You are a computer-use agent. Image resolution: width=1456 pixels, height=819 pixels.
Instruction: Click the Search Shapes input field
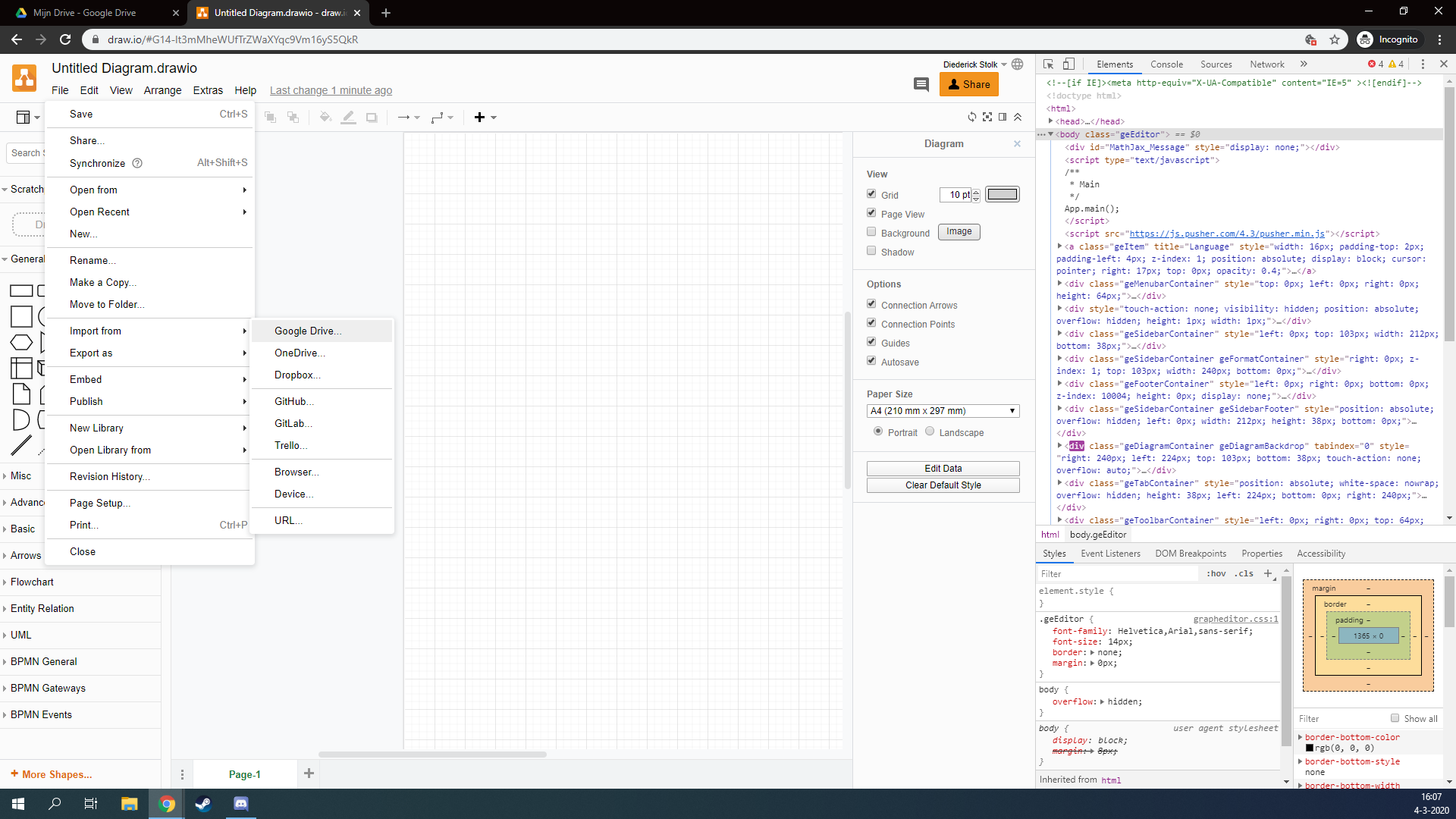coord(27,152)
